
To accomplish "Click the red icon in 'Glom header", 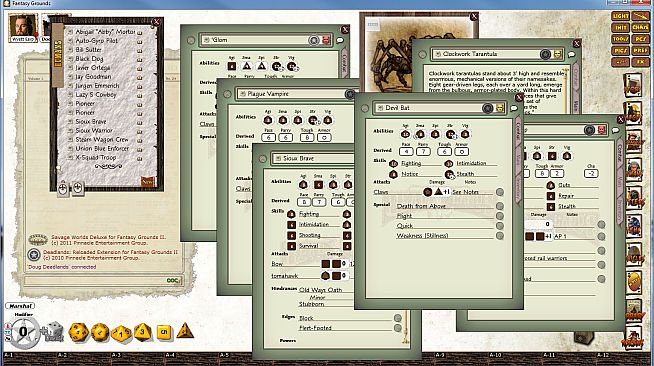I will (326, 40).
